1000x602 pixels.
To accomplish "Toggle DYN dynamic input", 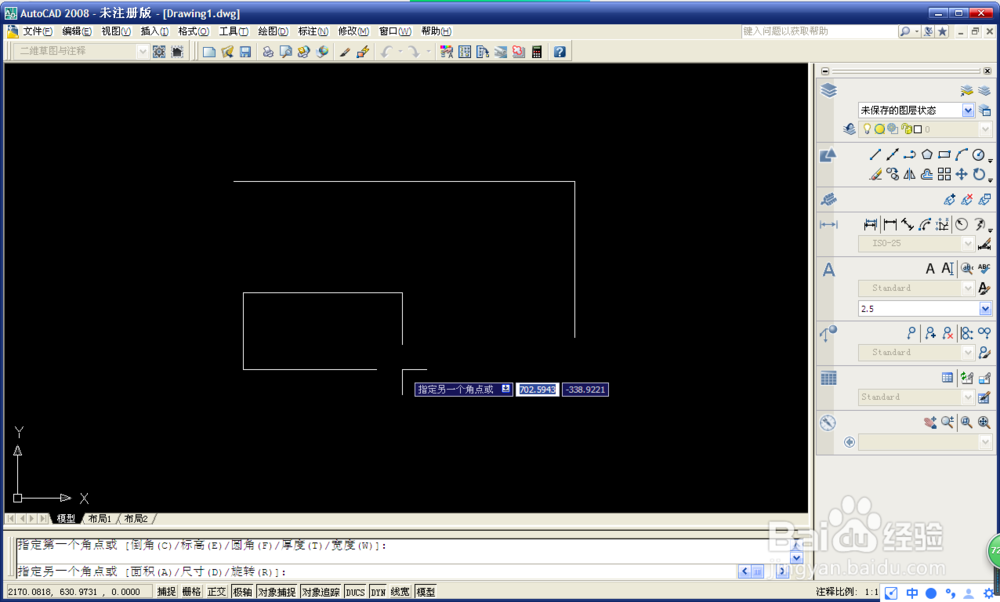I will 378,592.
